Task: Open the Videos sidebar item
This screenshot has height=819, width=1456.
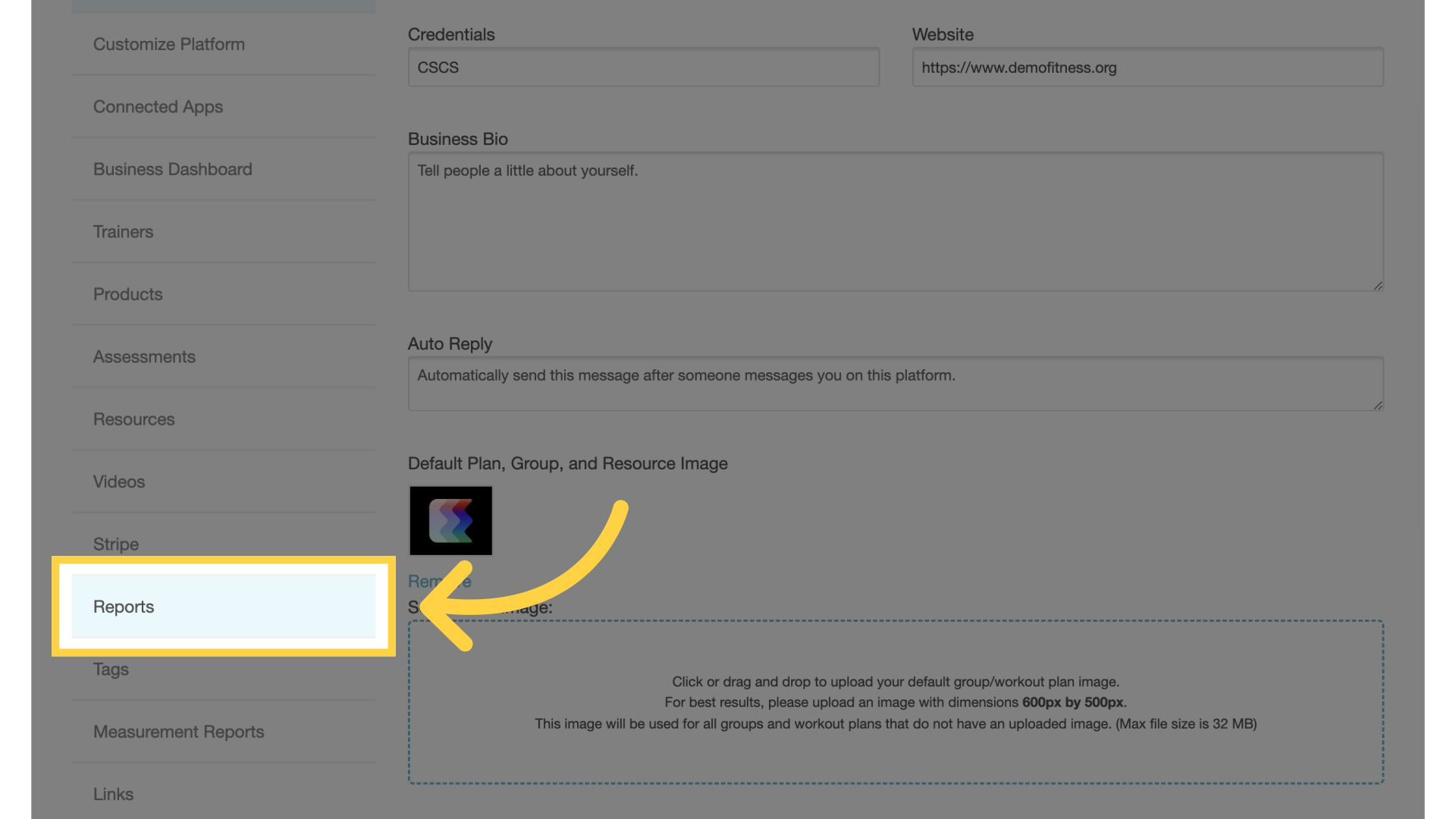Action: pyautogui.click(x=119, y=481)
